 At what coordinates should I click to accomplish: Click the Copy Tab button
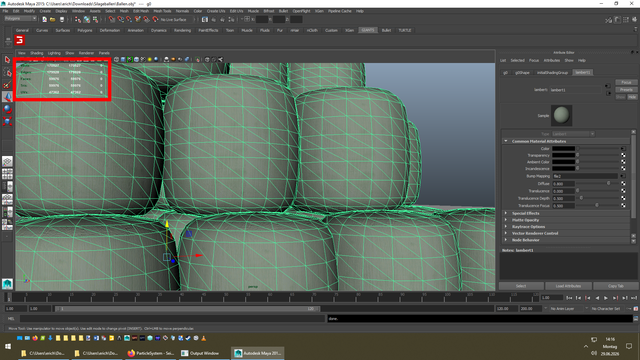tap(616, 286)
